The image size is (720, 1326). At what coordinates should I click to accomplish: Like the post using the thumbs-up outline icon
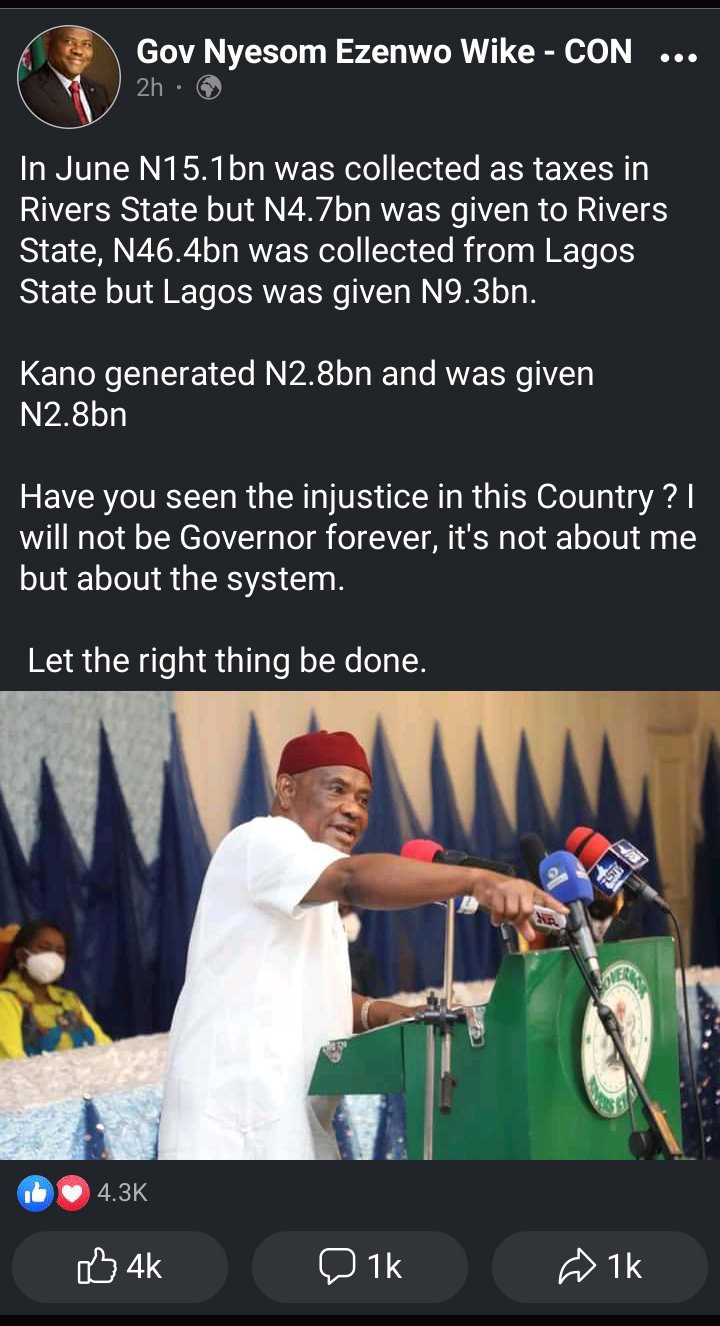pos(96,1267)
